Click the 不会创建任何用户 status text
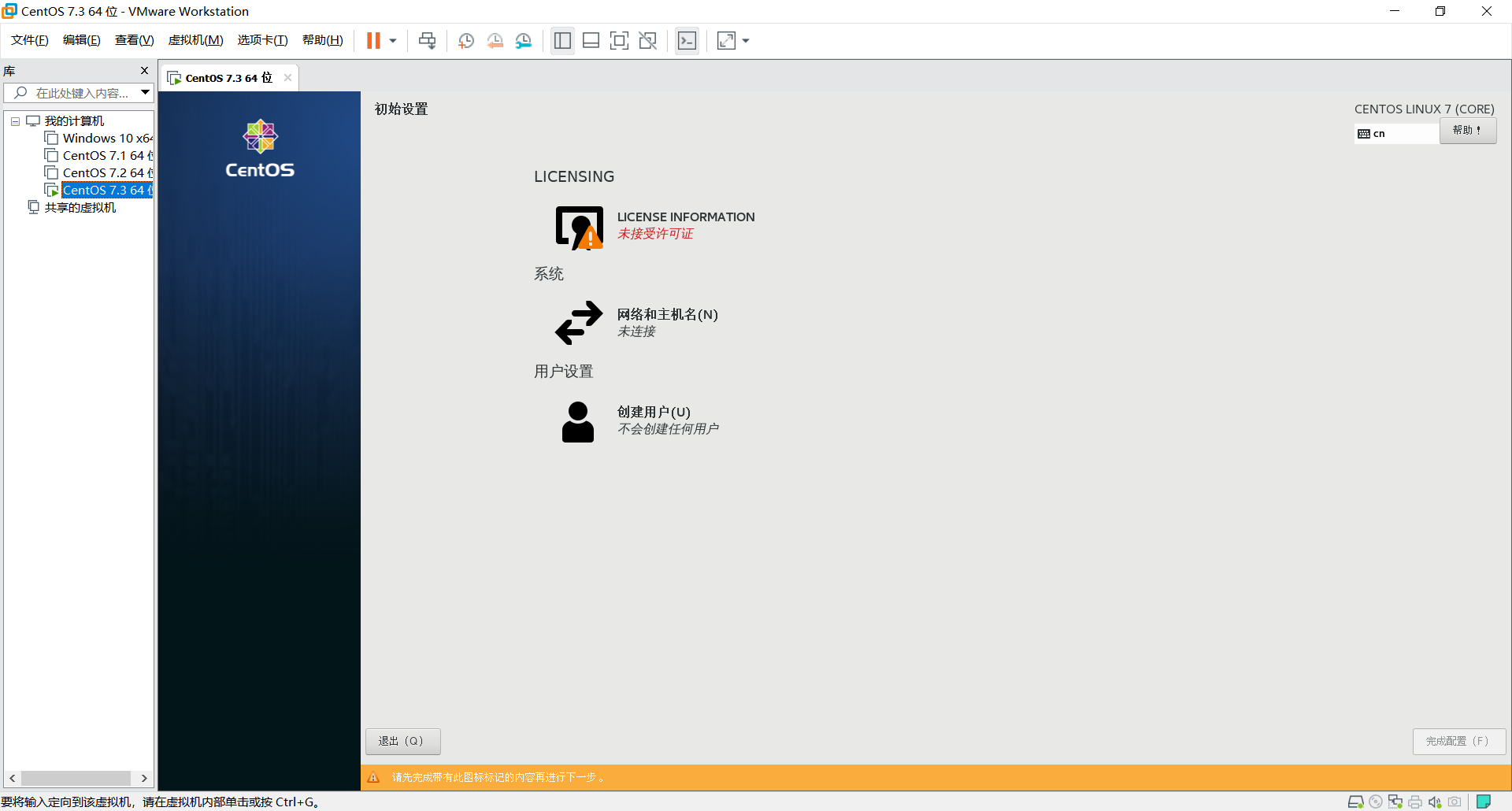The width and height of the screenshot is (1512, 811). (x=668, y=429)
